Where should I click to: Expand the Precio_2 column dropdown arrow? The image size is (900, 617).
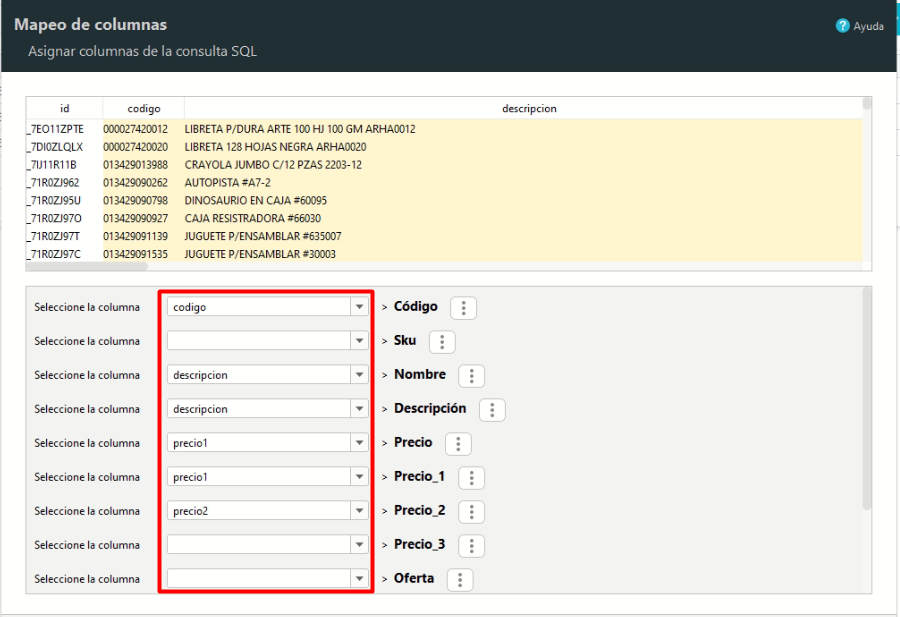359,510
